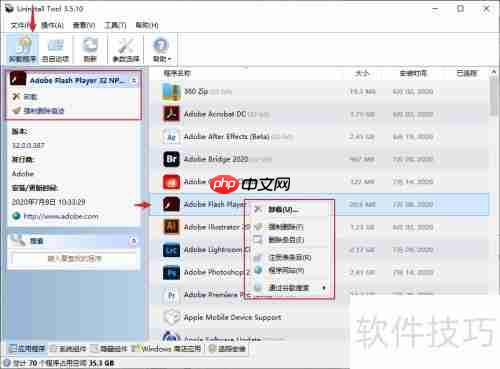Open the Help question-mark toolbar dropdown
The height and width of the screenshot is (369, 500).
tap(162, 49)
